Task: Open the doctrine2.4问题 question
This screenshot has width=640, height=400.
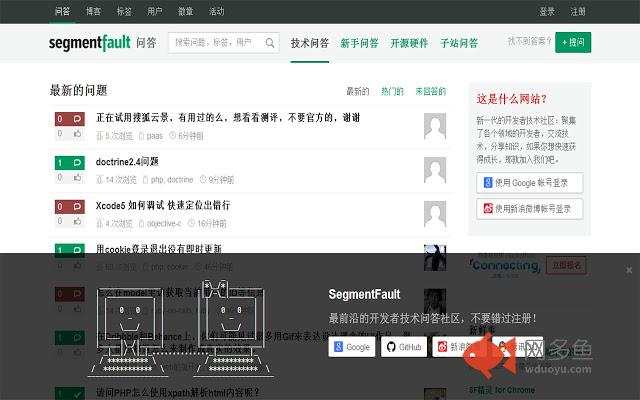Action: 127,162
